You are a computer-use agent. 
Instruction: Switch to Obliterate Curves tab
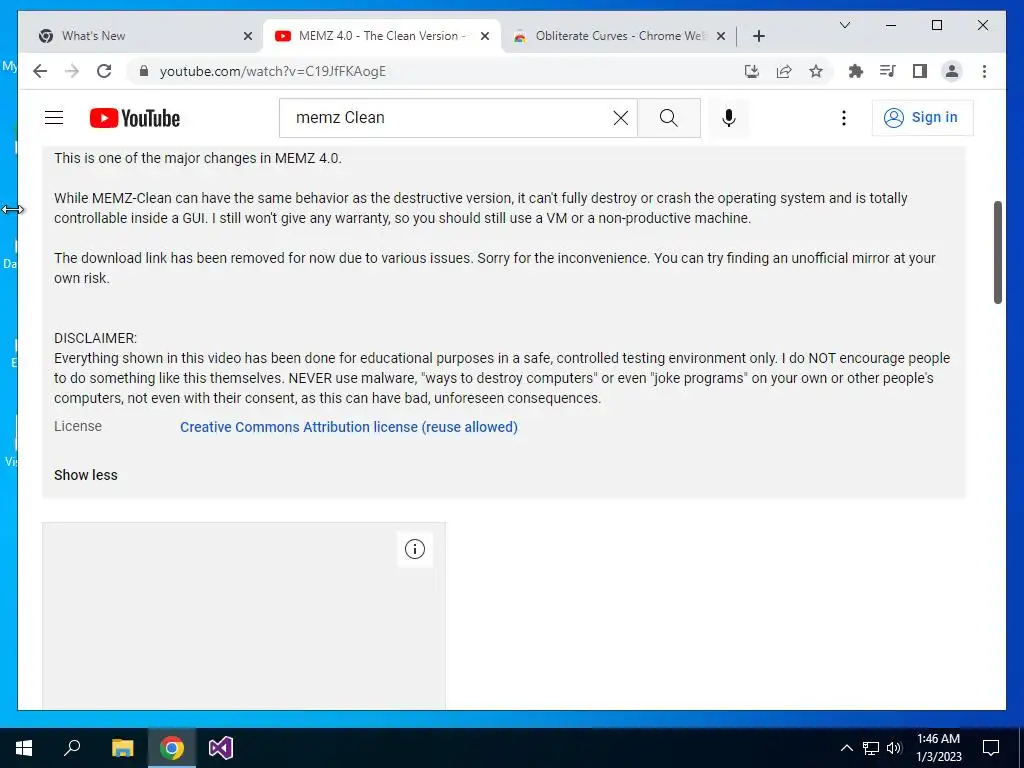point(621,36)
